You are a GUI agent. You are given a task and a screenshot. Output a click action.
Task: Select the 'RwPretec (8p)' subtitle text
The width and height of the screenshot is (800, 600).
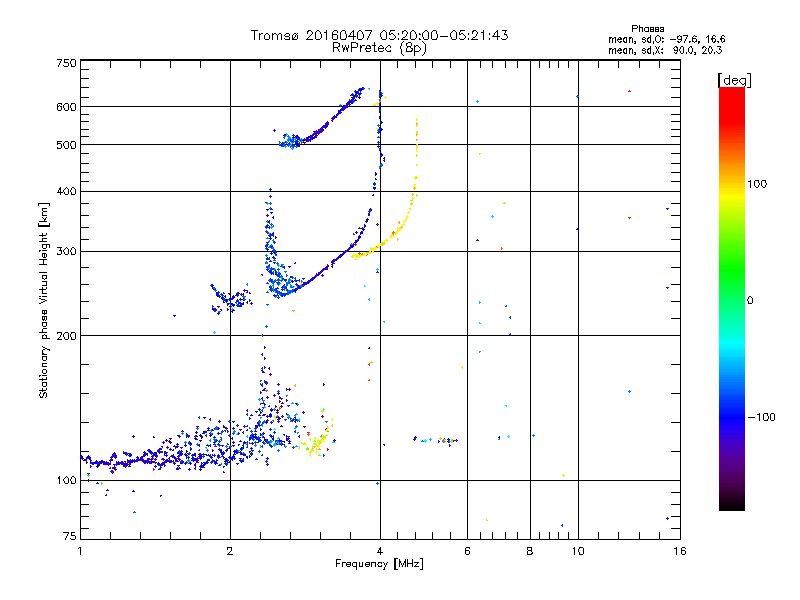379,48
